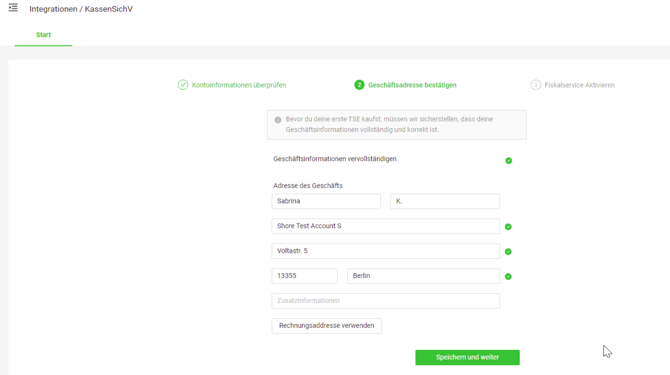Click the step 2 number badge
This screenshot has width=670, height=375.
tap(359, 85)
